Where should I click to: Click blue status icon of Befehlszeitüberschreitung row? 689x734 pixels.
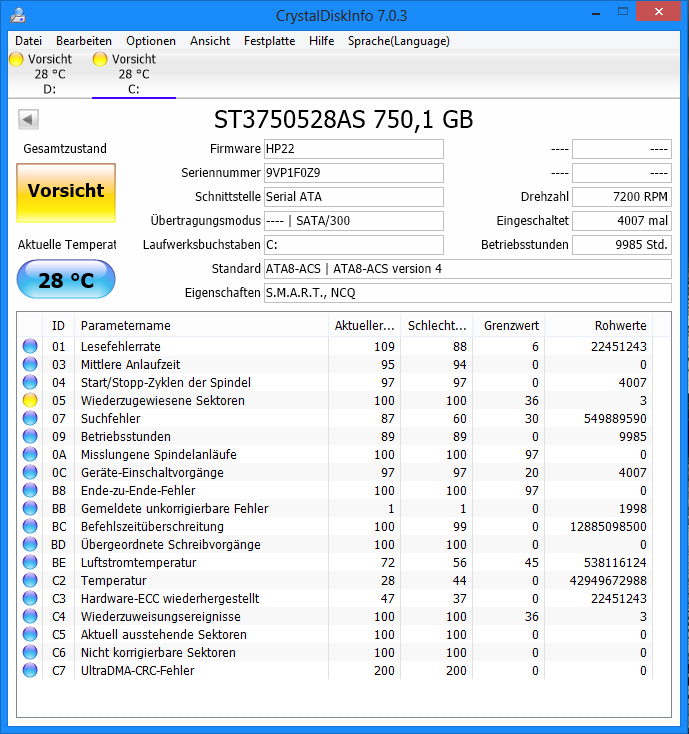30,527
